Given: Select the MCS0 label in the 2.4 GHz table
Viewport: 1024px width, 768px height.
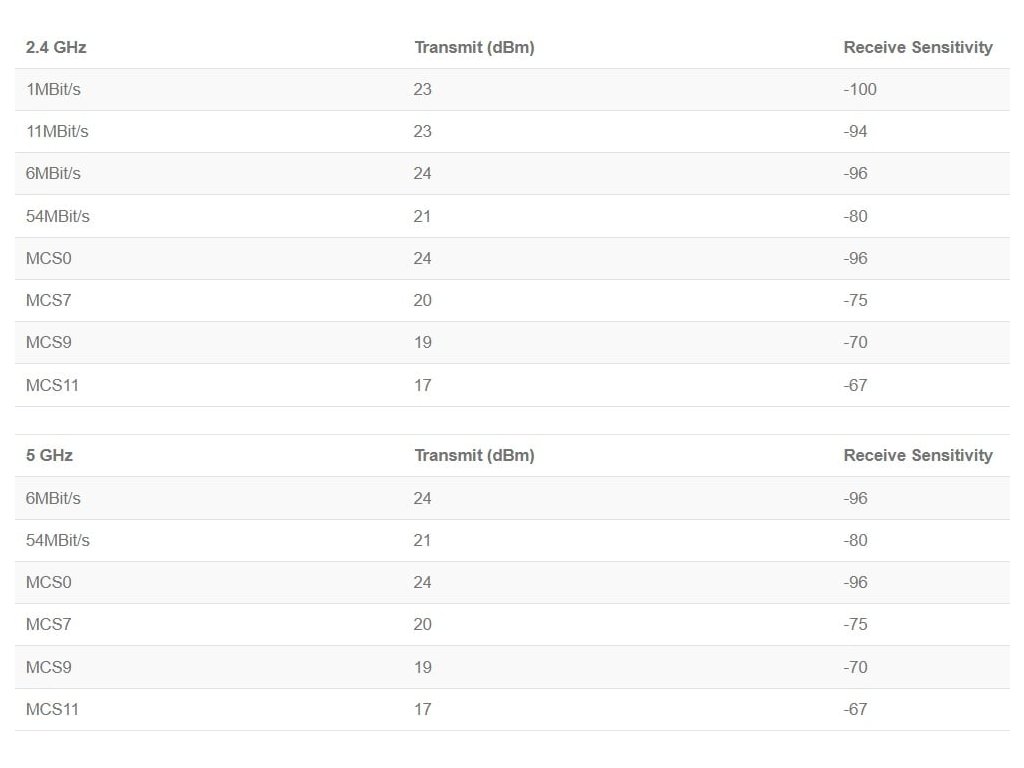Looking at the screenshot, I should [48, 258].
